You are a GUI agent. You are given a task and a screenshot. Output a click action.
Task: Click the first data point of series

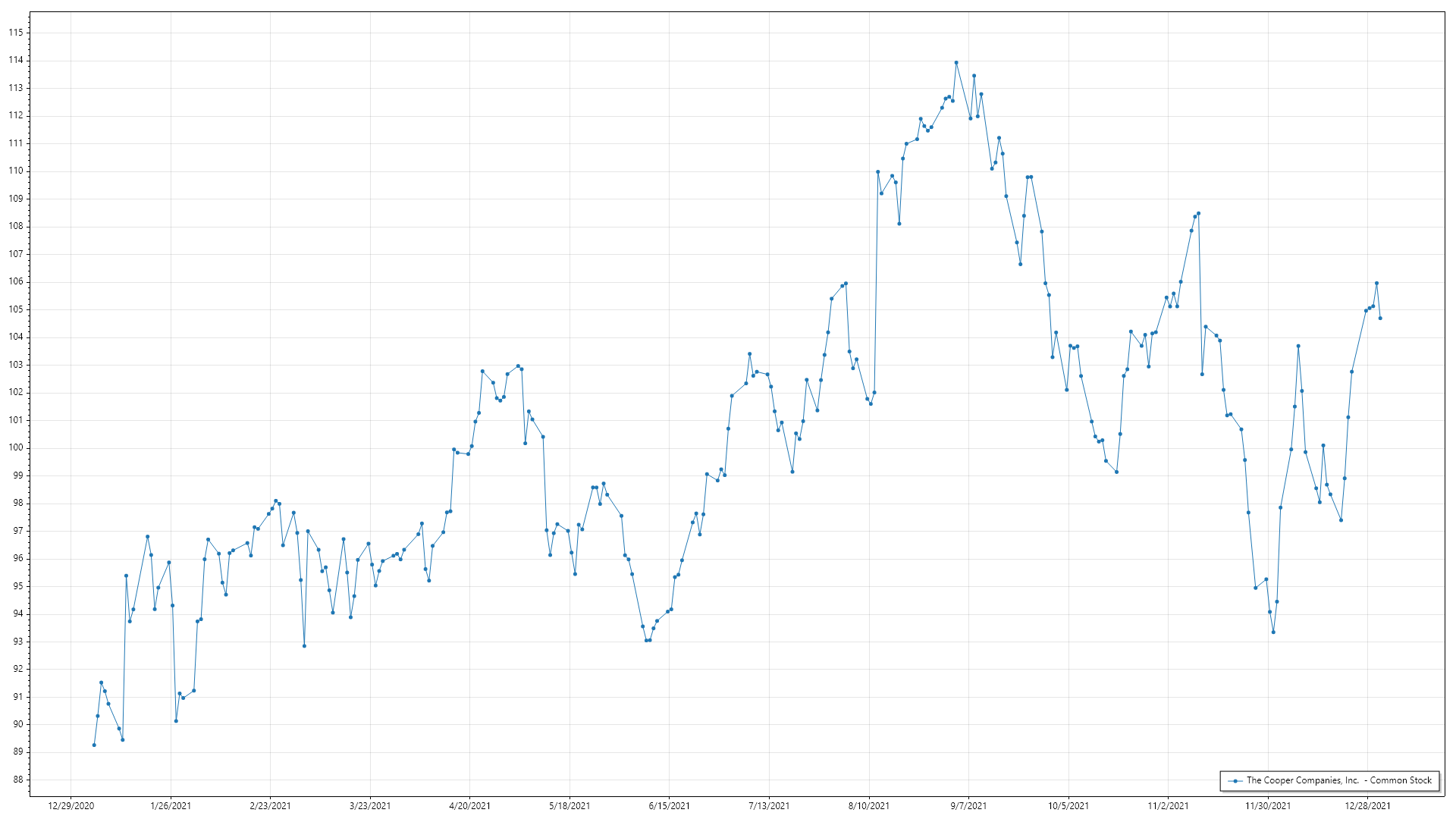tap(94, 745)
